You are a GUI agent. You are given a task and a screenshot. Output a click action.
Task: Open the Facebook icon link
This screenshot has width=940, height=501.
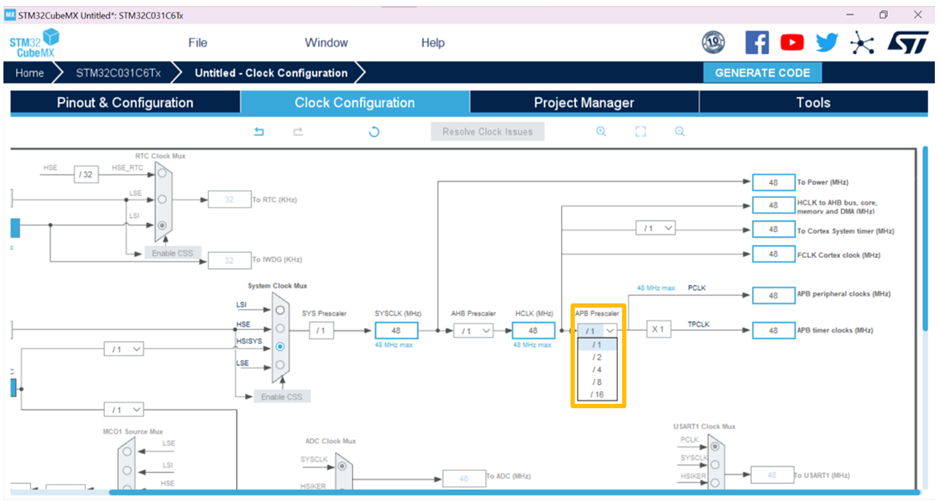pos(757,43)
